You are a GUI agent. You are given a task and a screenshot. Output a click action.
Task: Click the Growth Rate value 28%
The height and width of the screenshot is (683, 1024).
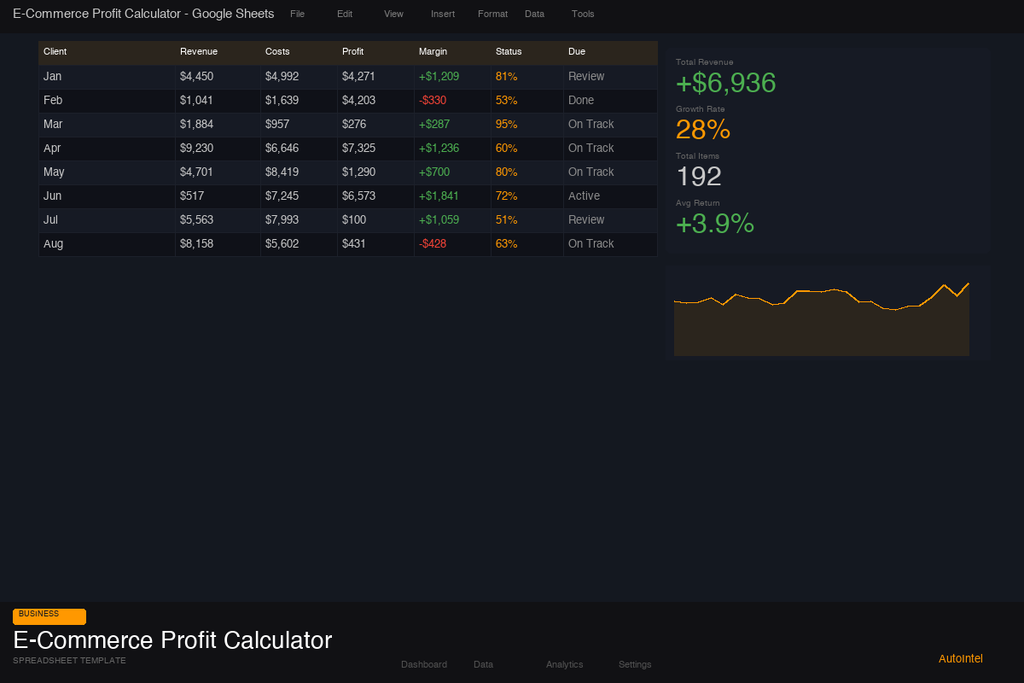click(703, 130)
